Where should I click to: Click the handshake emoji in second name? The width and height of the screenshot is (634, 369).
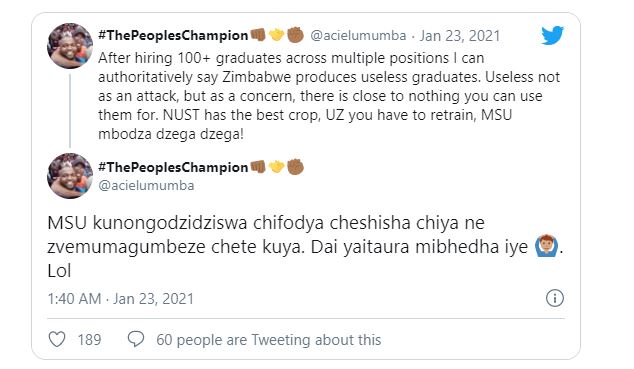point(277,166)
